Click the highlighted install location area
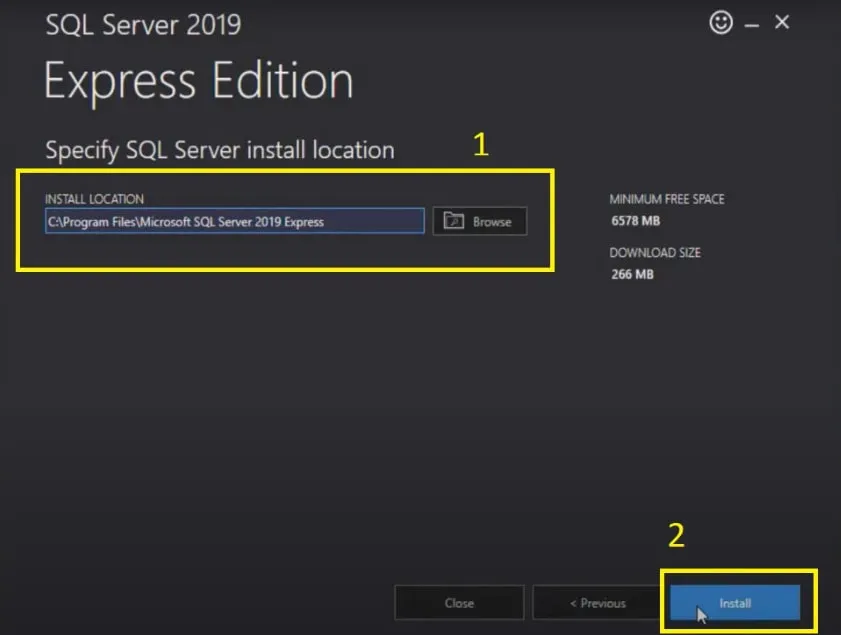 [285, 221]
